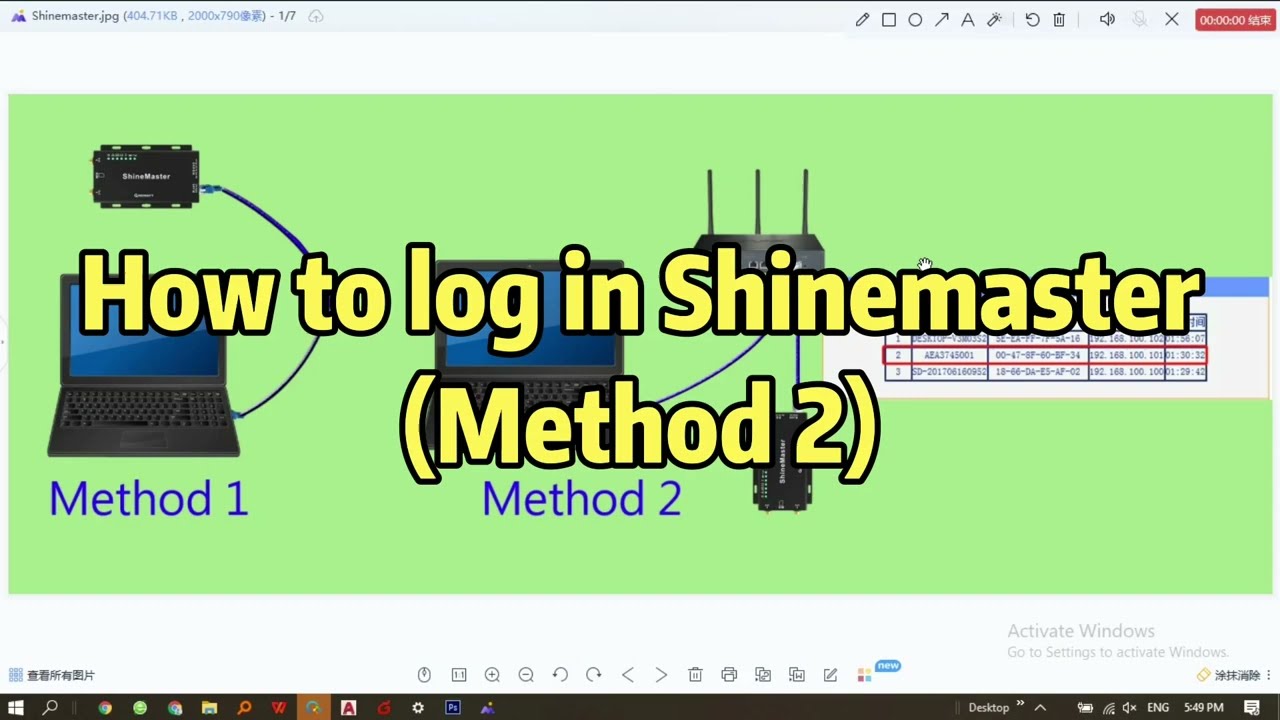Toggle the speaker audio in recording bar

click(x=1107, y=20)
